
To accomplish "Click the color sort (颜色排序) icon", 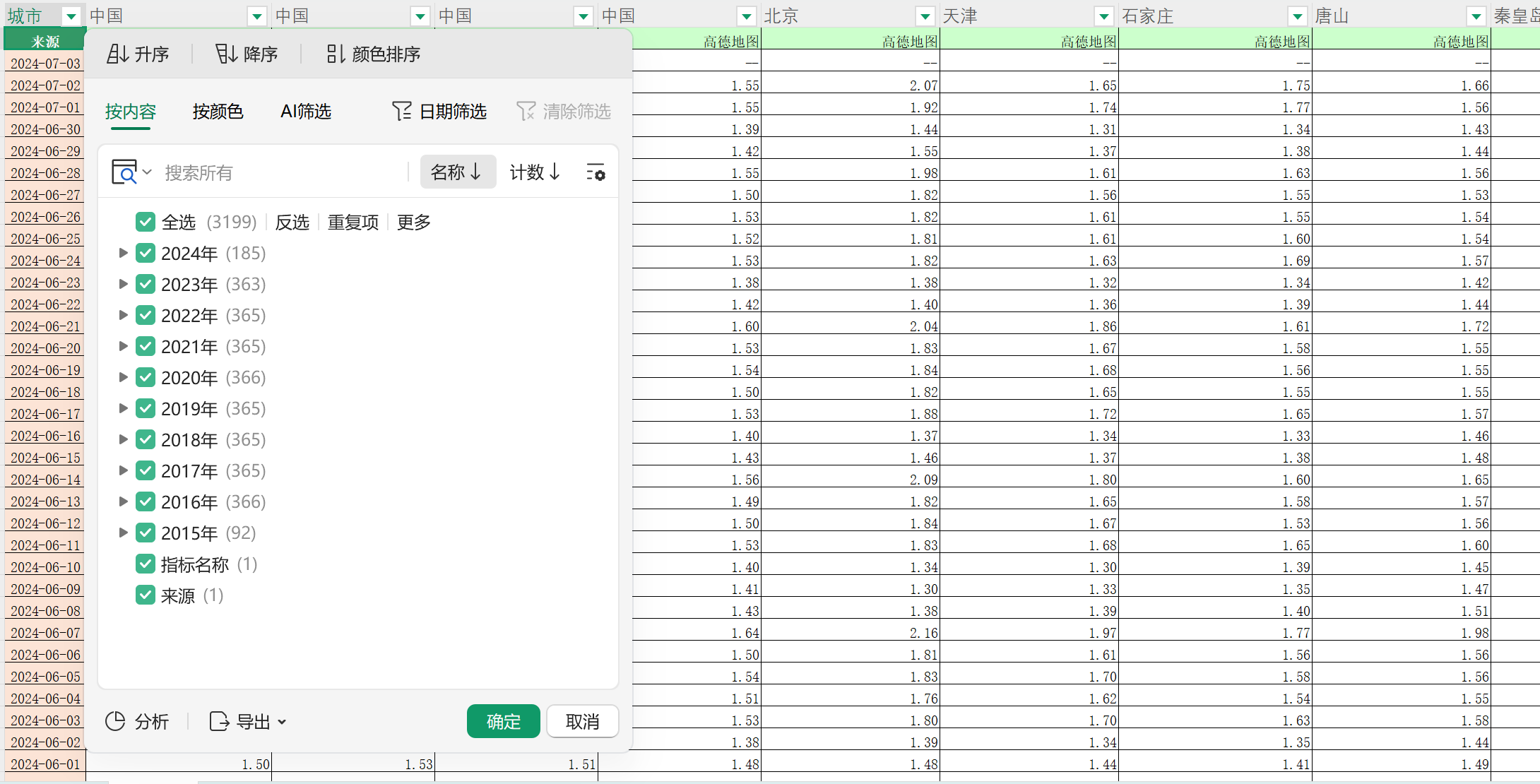I will [336, 54].
